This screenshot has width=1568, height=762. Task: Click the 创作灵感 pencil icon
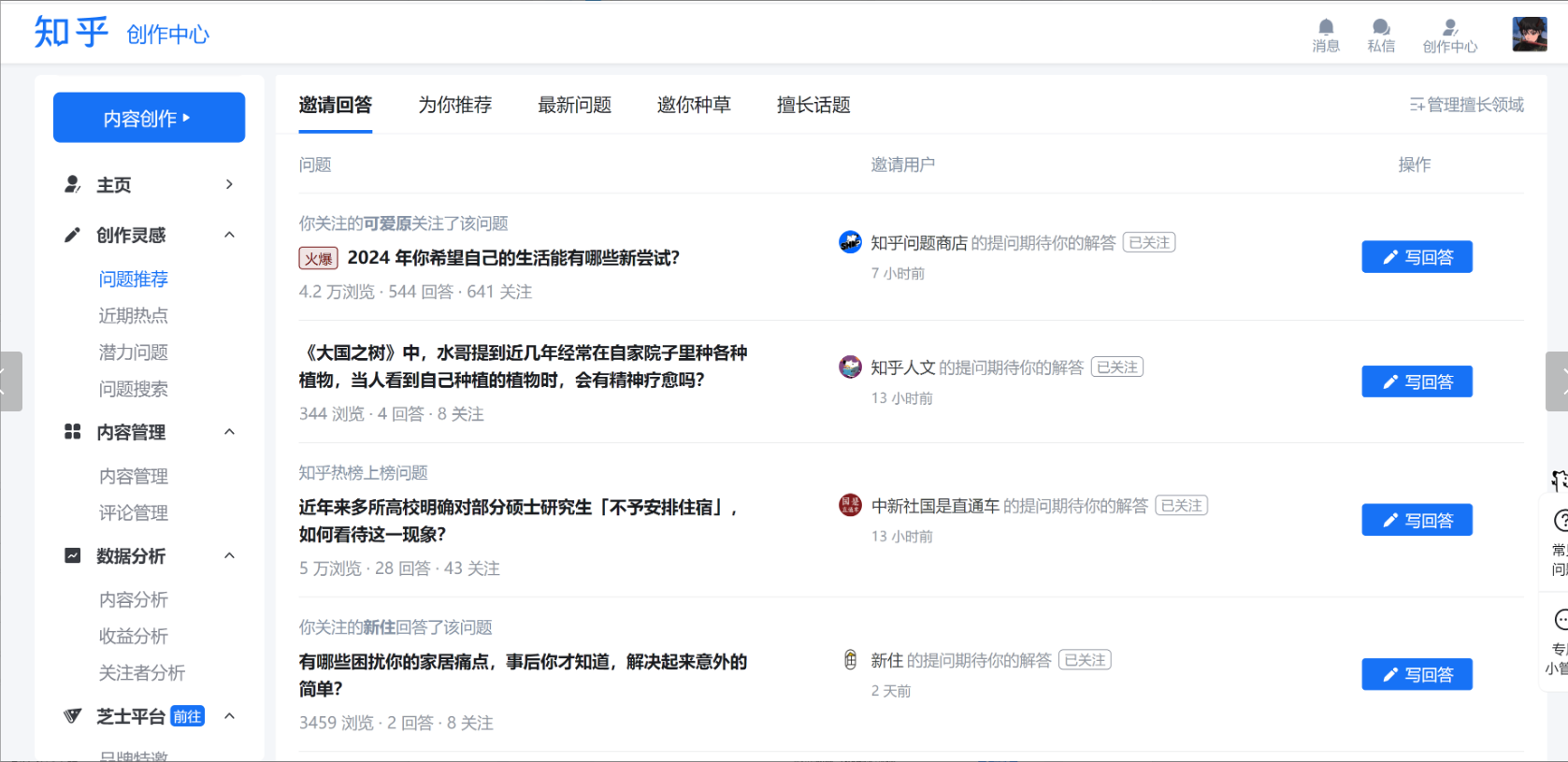click(x=72, y=235)
